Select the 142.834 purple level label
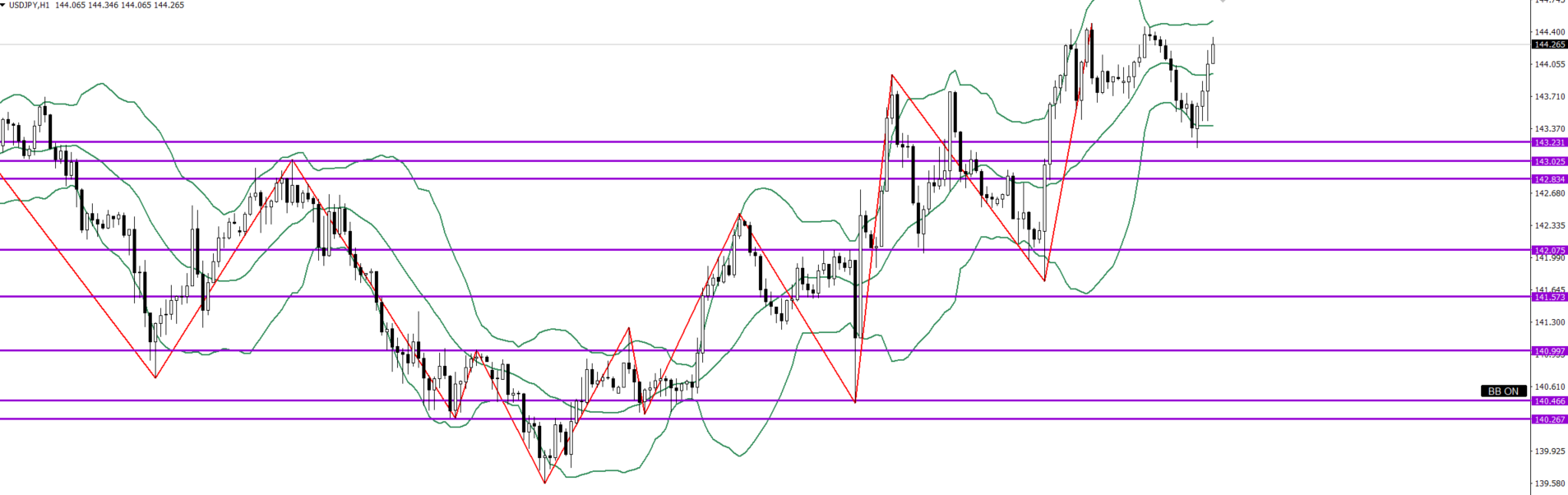Viewport: 1568px width, 495px height. pos(1549,179)
